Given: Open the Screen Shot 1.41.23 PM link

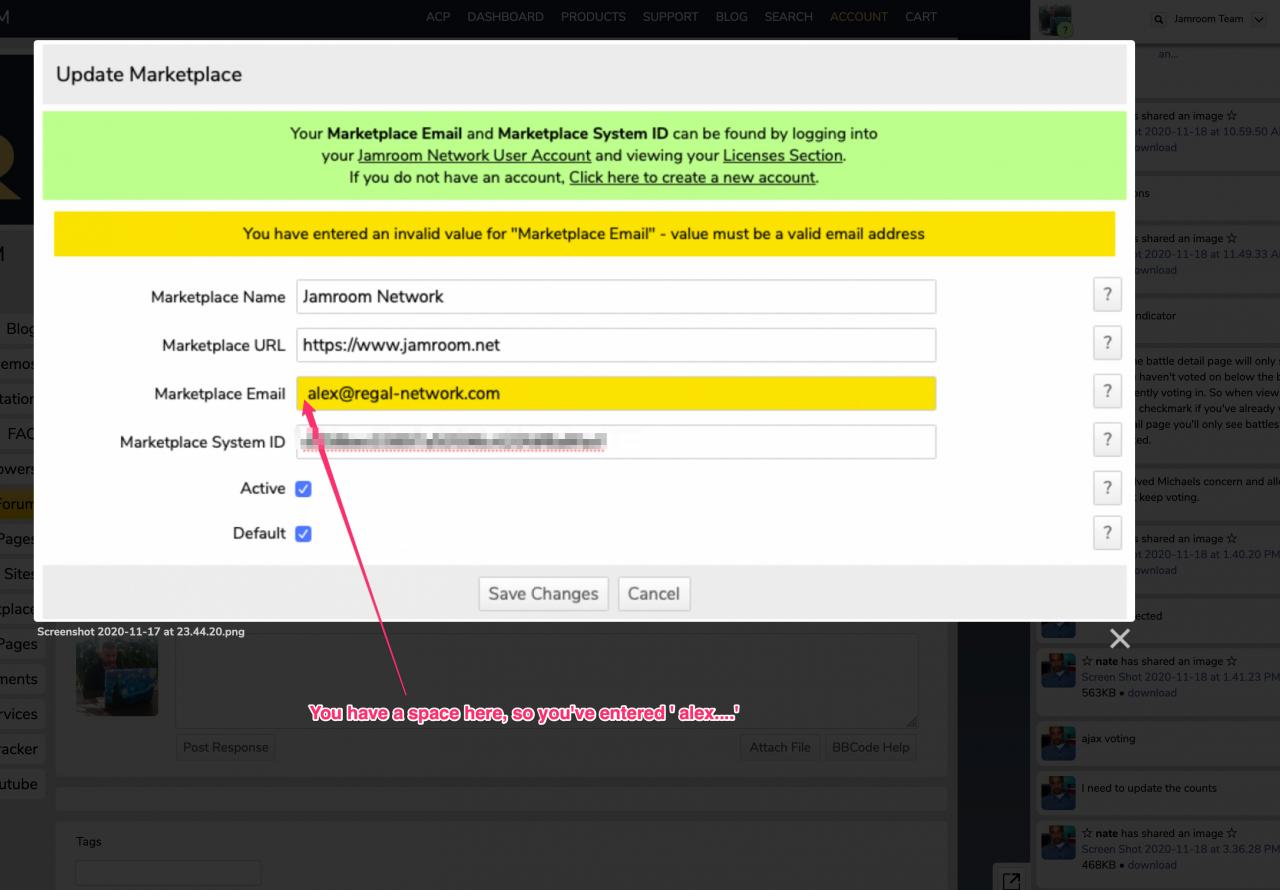Looking at the screenshot, I should (x=1180, y=677).
